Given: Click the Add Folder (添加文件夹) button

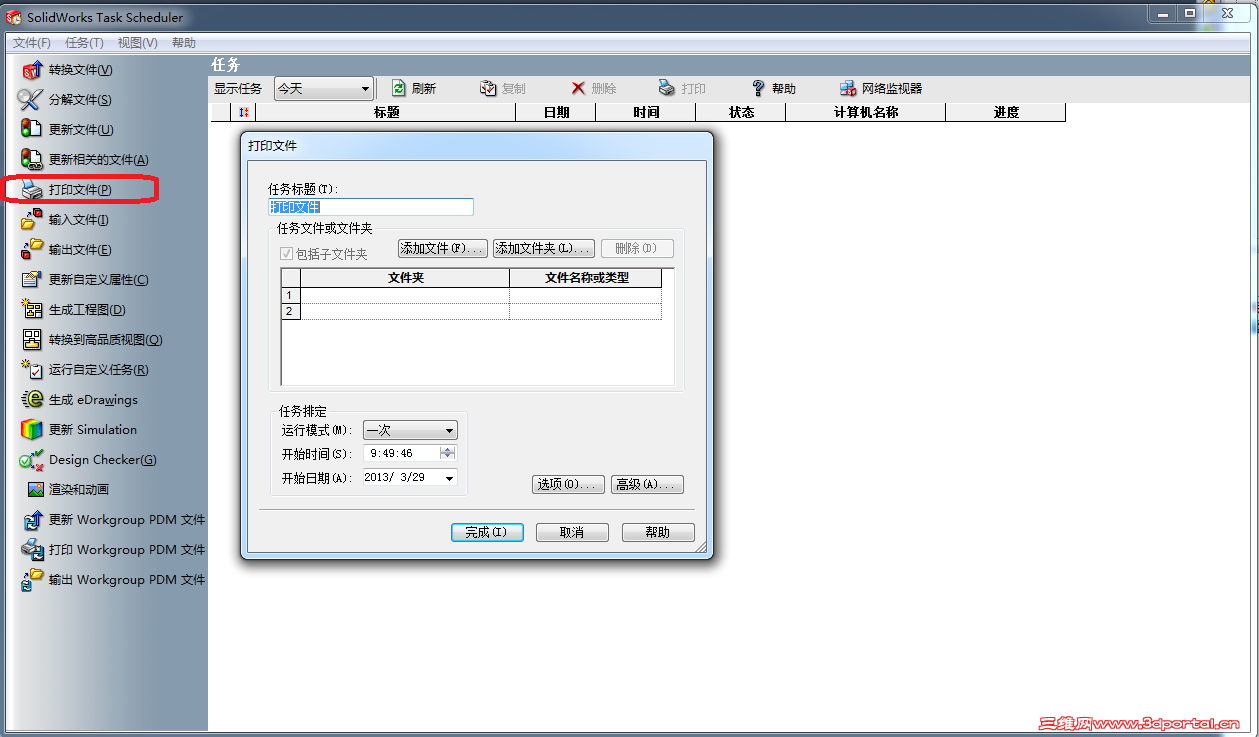Looking at the screenshot, I should (x=544, y=248).
